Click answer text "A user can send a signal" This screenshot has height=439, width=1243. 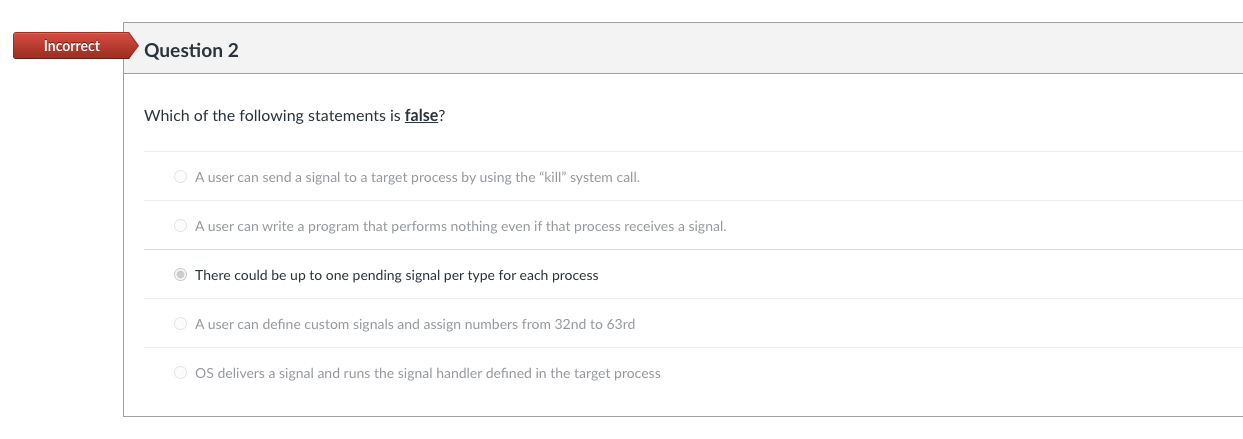(268, 177)
